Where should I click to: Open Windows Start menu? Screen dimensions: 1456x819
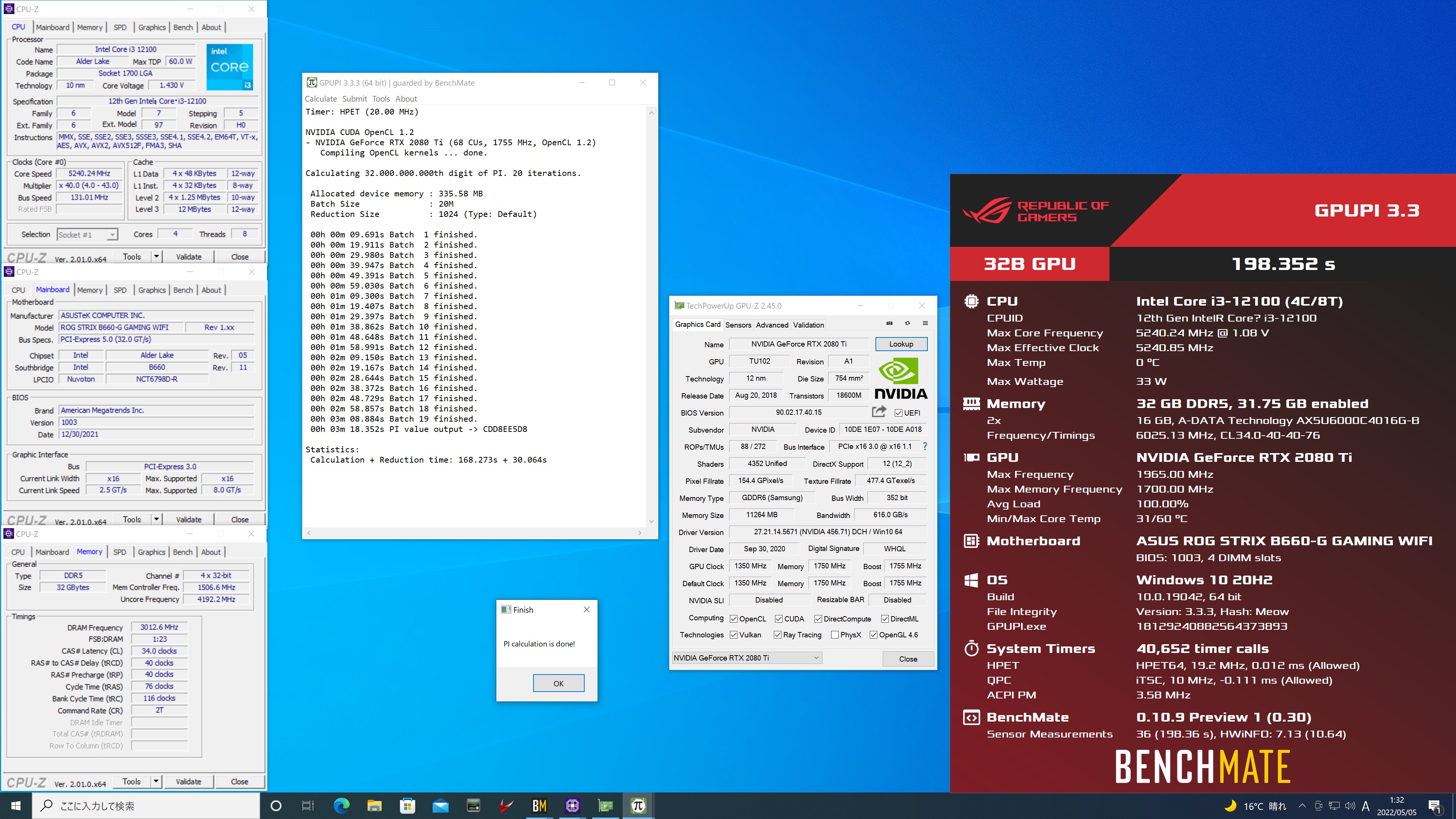16,805
